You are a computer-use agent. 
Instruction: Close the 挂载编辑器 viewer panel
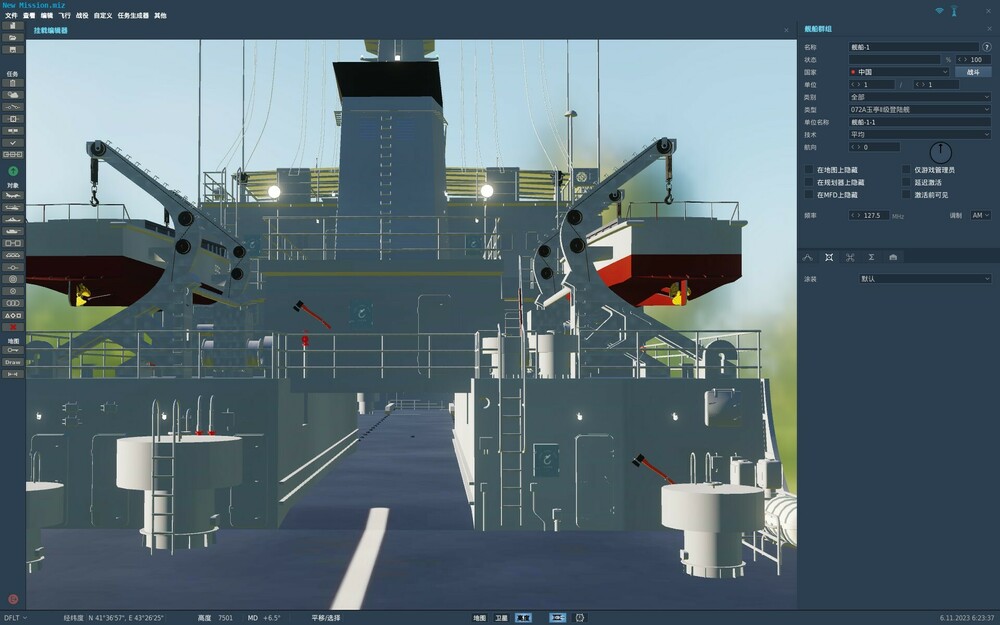(x=786, y=30)
